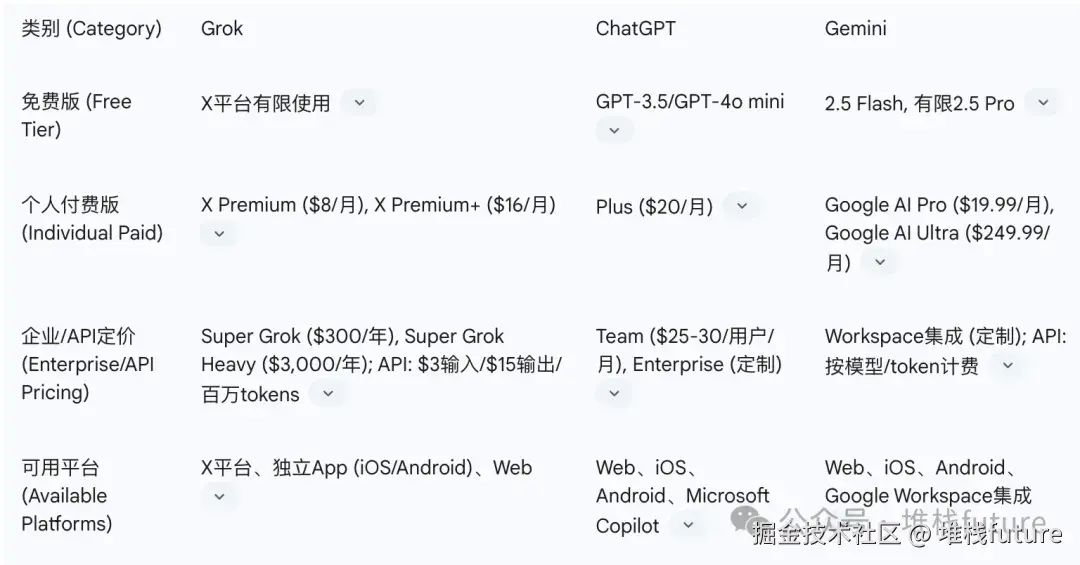Expand chevron next to Copilot
Viewport: 1080px width, 565px height.
(687, 524)
